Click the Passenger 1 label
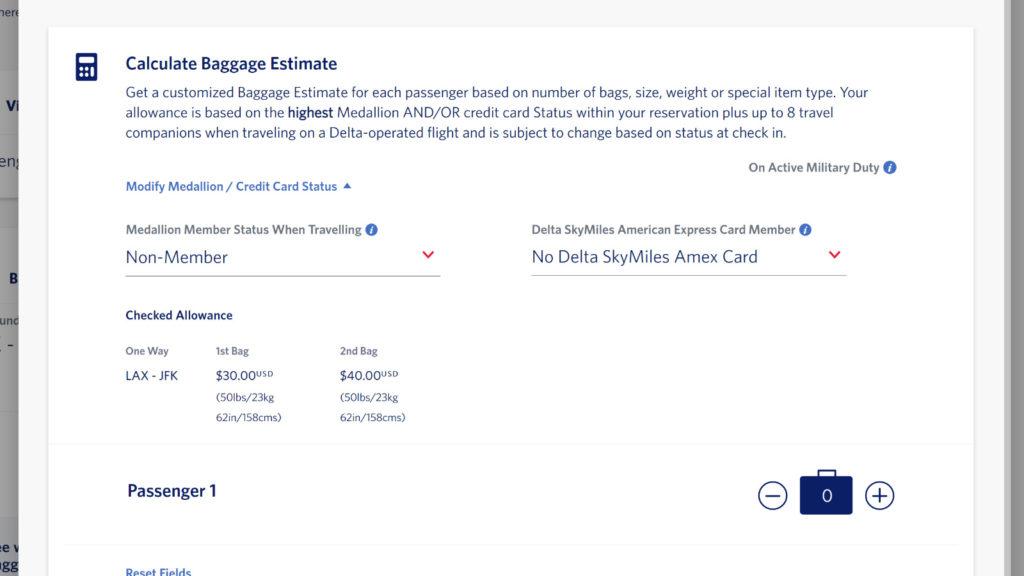This screenshot has width=1024, height=576. pos(172,491)
